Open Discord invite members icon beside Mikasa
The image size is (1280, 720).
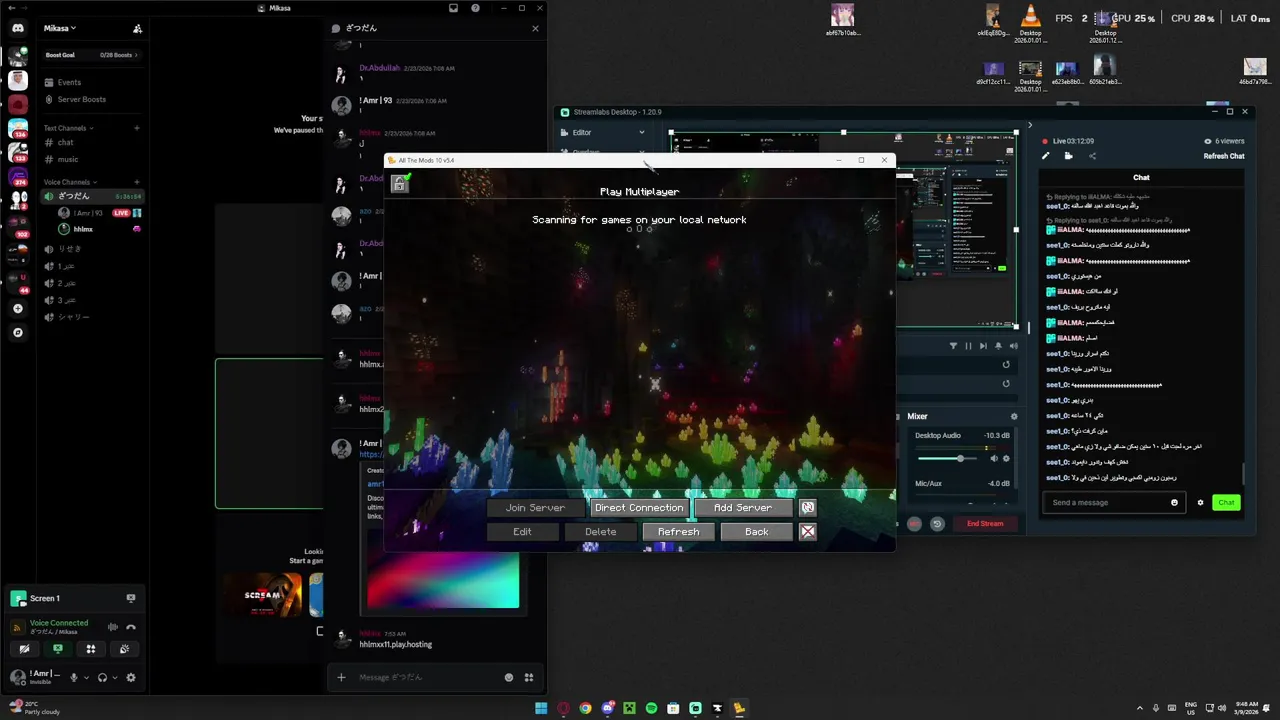click(137, 29)
